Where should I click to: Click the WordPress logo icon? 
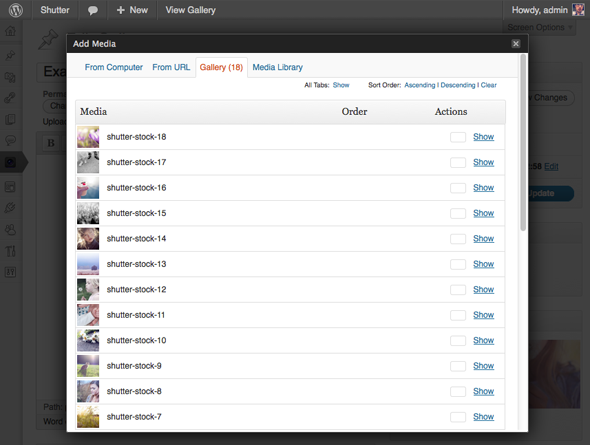tap(15, 10)
